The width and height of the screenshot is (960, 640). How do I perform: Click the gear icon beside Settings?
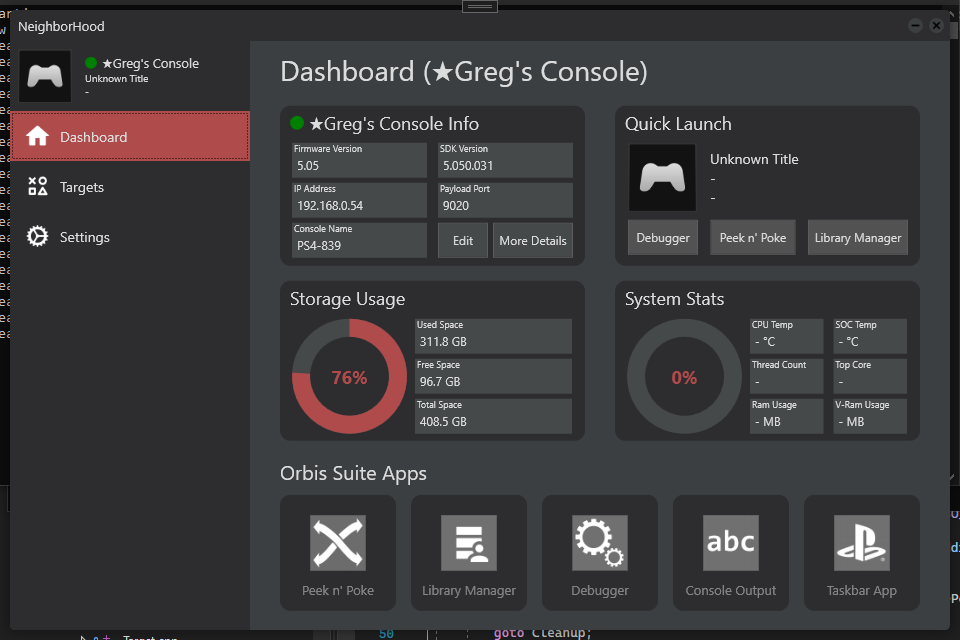(37, 236)
